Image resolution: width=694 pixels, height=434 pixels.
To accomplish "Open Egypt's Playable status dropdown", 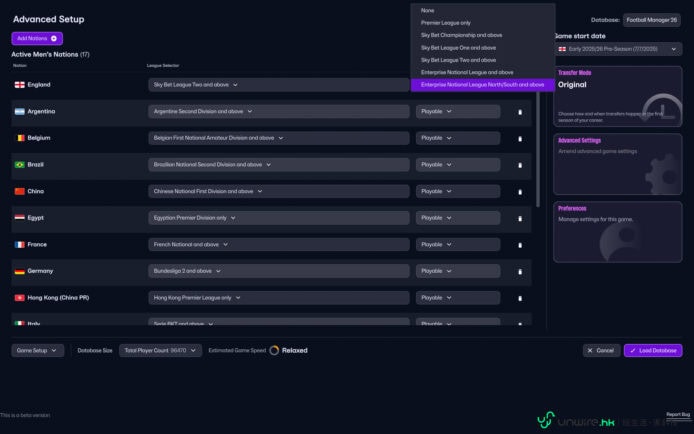I will 458,218.
